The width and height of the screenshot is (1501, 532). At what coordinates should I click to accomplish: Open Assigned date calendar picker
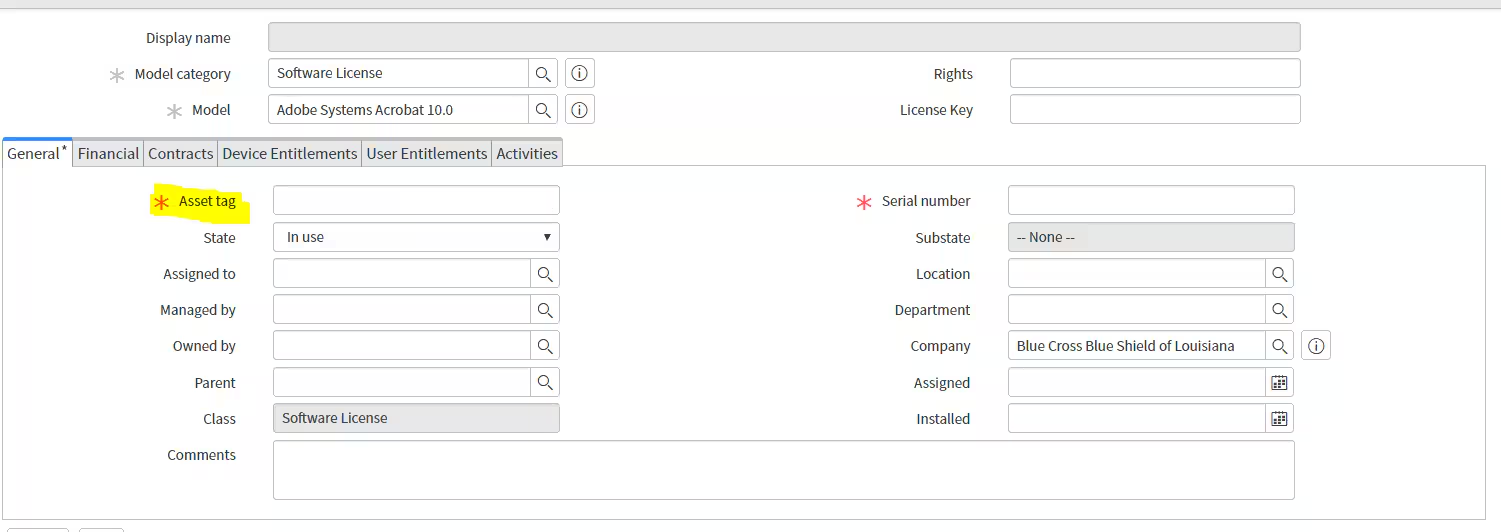1280,382
